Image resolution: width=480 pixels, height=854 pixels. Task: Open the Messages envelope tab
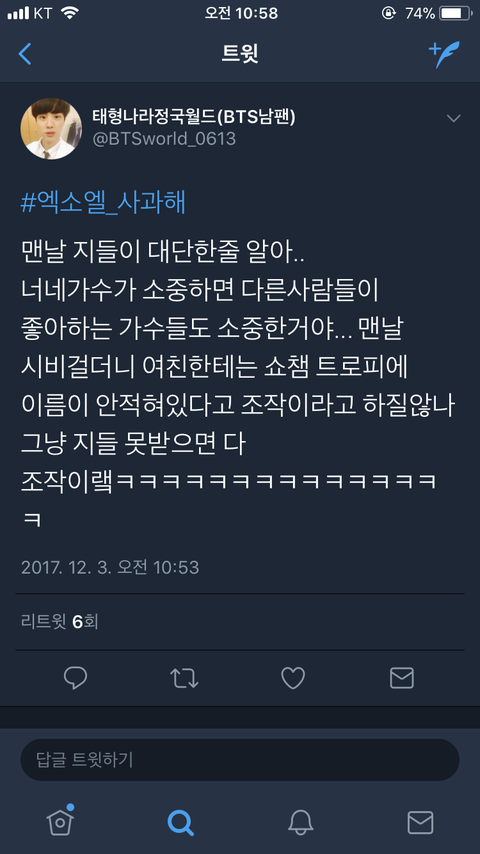[421, 822]
